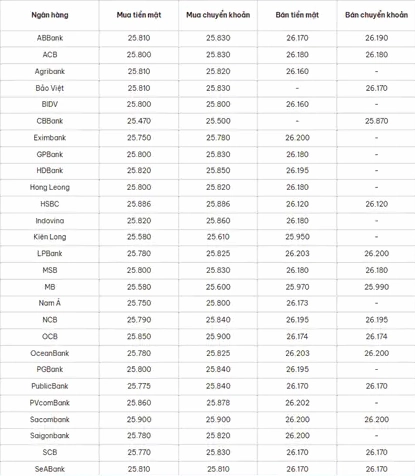415x476 pixels.
Task: Click the Ngân hàng column header
Action: coord(50,15)
